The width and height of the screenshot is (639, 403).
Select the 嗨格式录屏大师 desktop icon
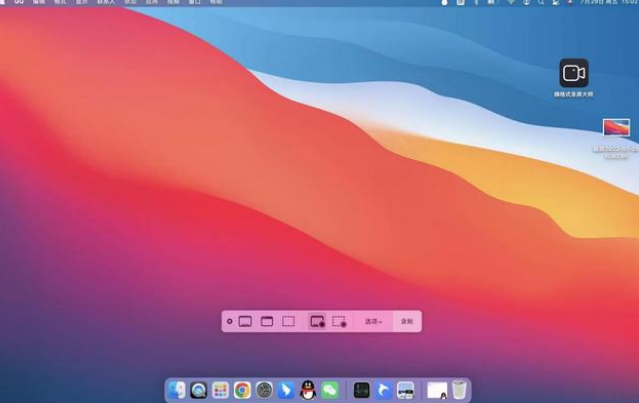tap(573, 73)
